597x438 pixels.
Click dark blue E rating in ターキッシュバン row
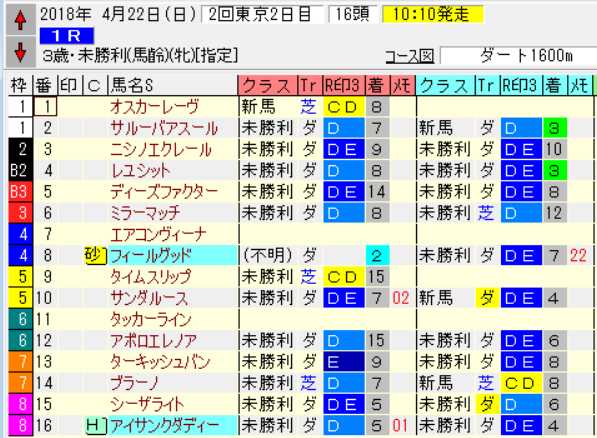tap(344, 362)
